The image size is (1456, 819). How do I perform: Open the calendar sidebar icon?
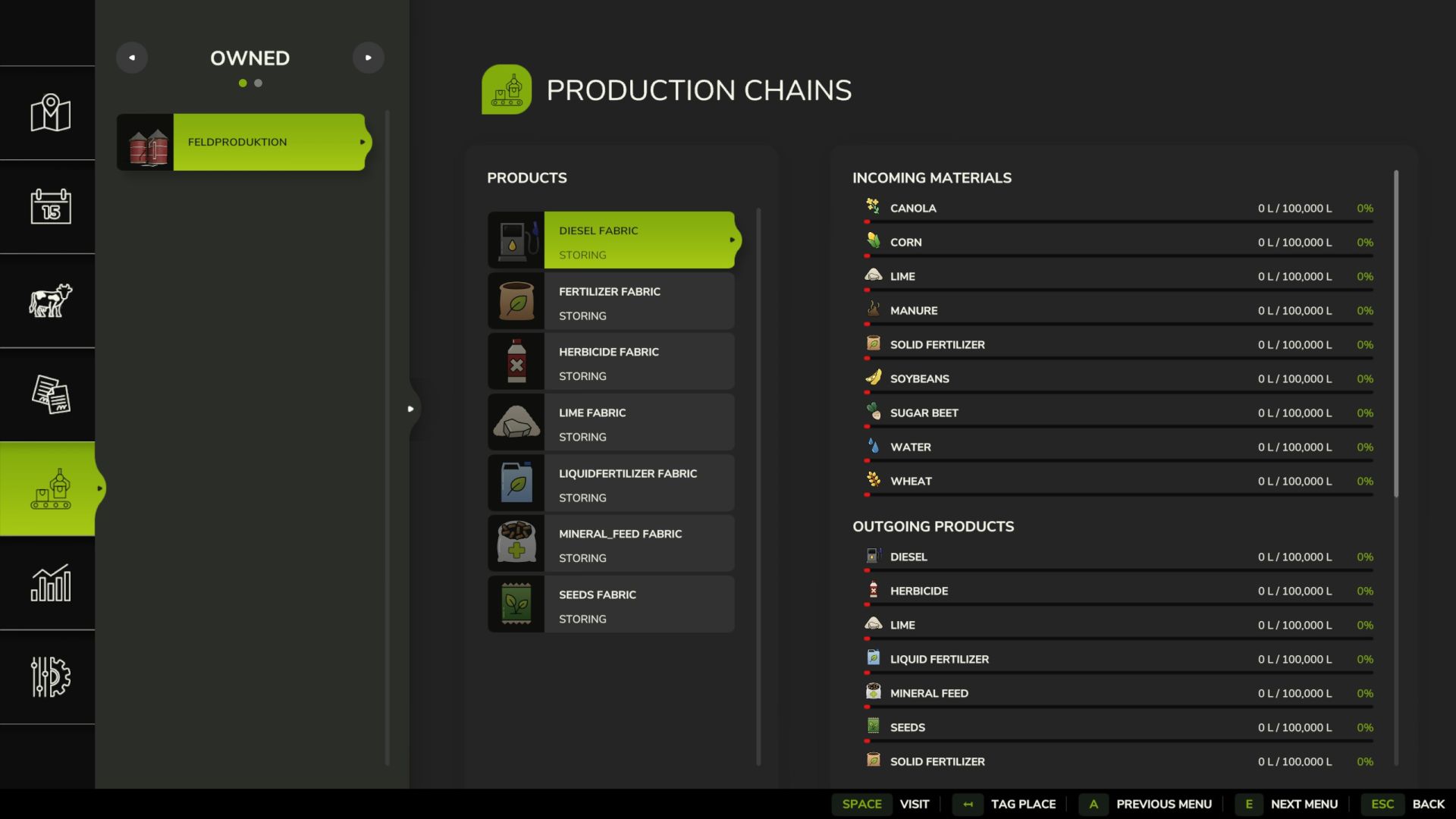[50, 206]
